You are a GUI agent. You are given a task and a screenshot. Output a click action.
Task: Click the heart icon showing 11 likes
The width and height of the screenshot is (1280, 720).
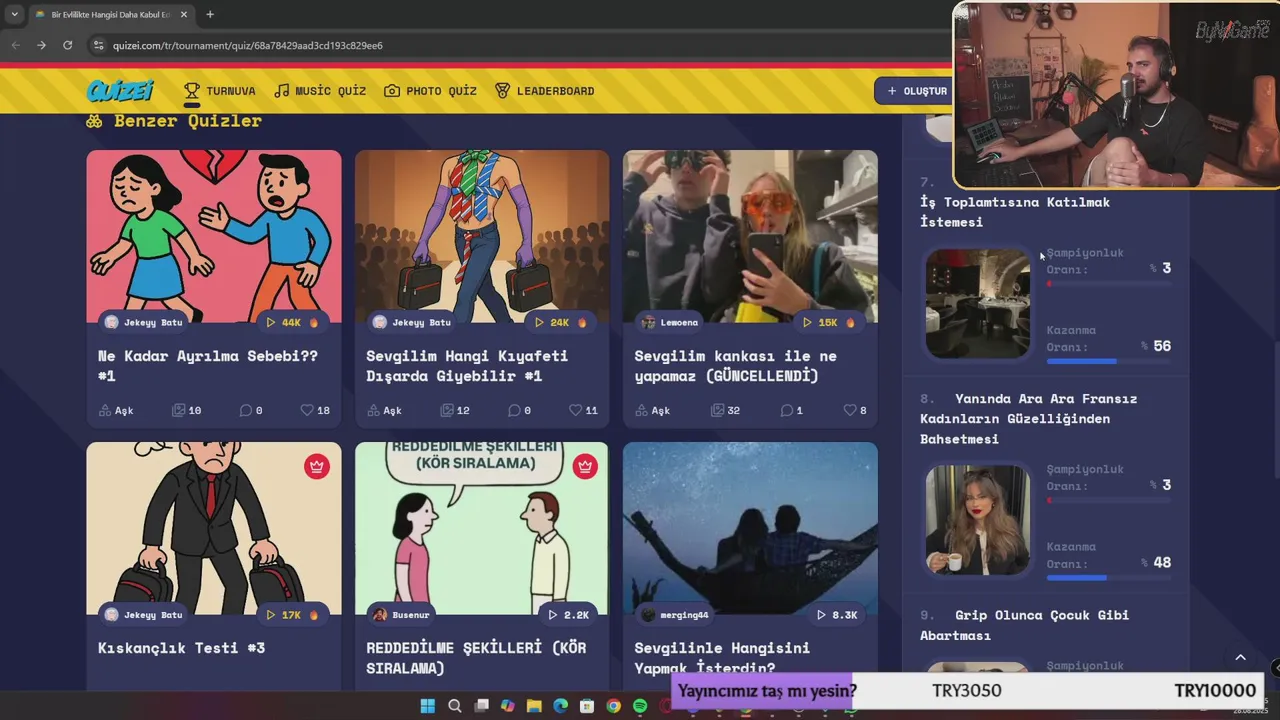coord(575,410)
